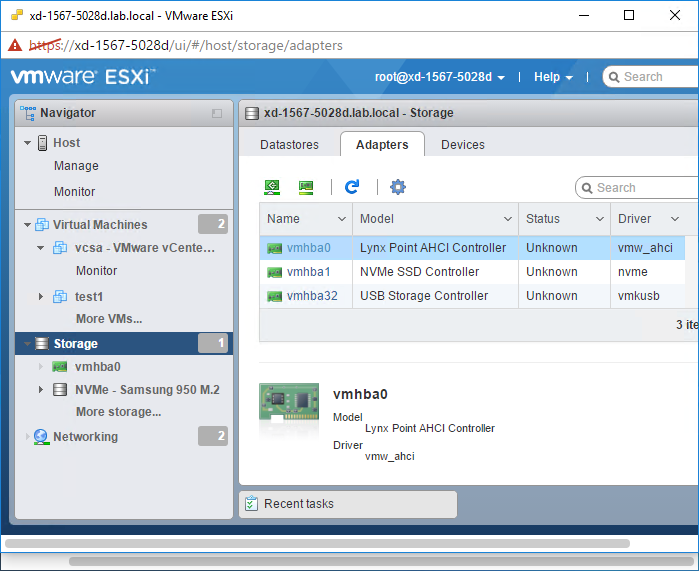Click vmhba0 adapter icon in Navigator
The image size is (699, 571).
coord(60,367)
